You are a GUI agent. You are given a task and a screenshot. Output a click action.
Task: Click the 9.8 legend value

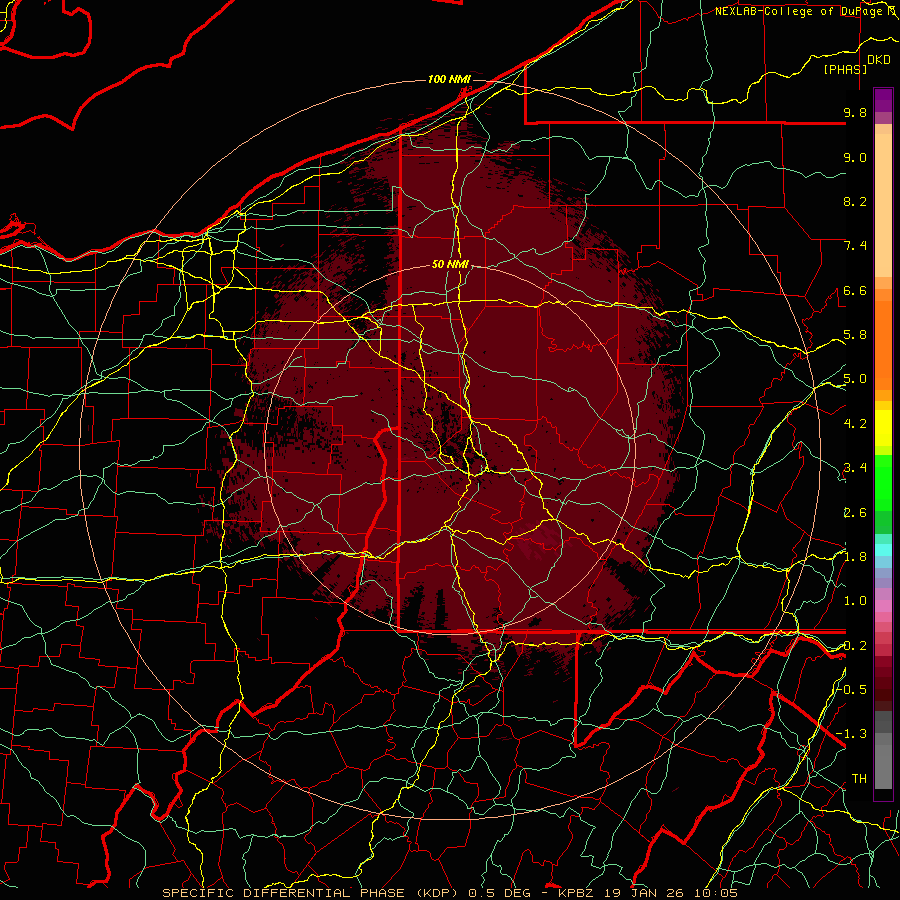click(x=855, y=112)
